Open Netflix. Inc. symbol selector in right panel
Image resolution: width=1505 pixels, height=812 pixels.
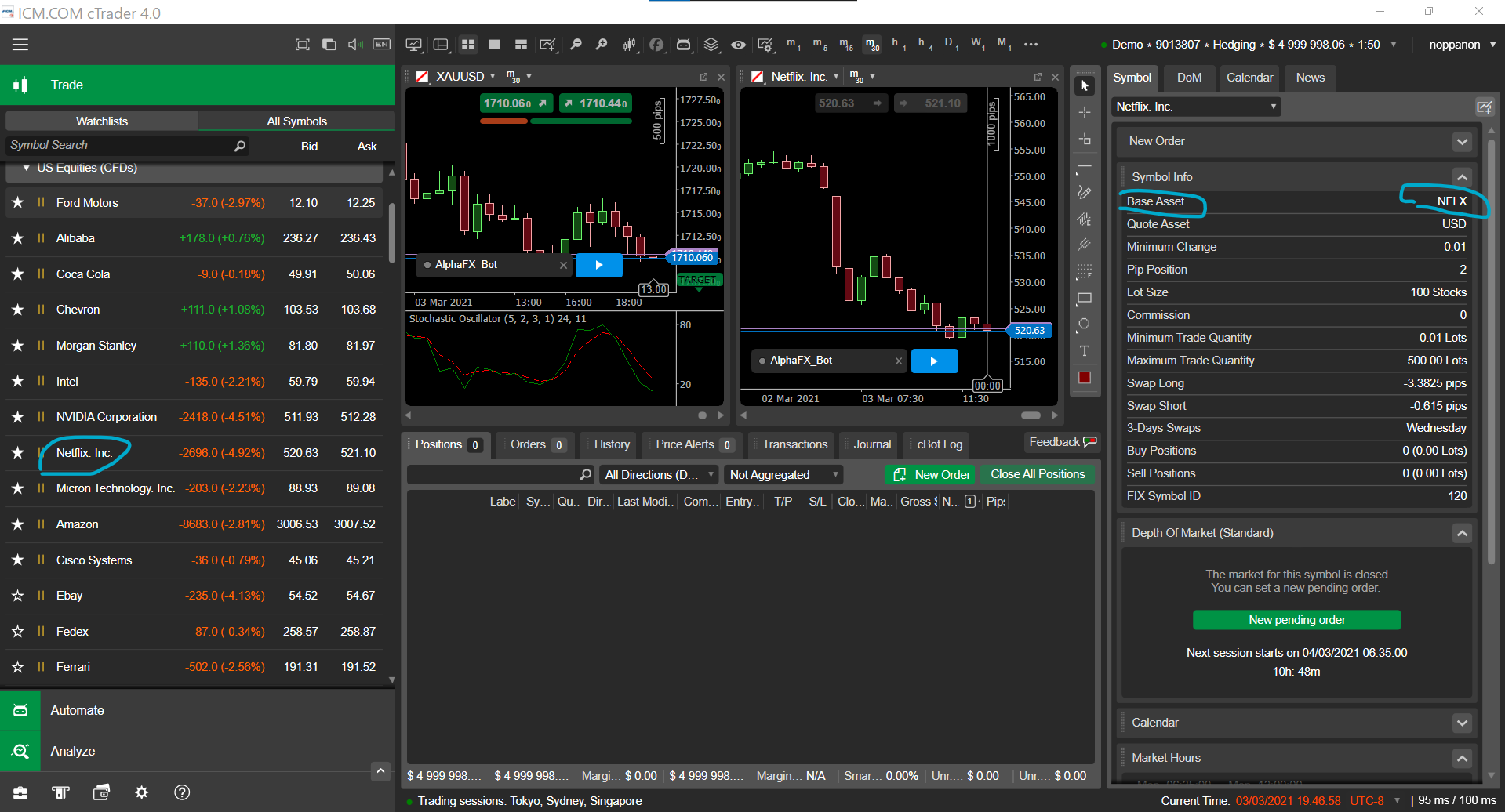(x=1196, y=107)
